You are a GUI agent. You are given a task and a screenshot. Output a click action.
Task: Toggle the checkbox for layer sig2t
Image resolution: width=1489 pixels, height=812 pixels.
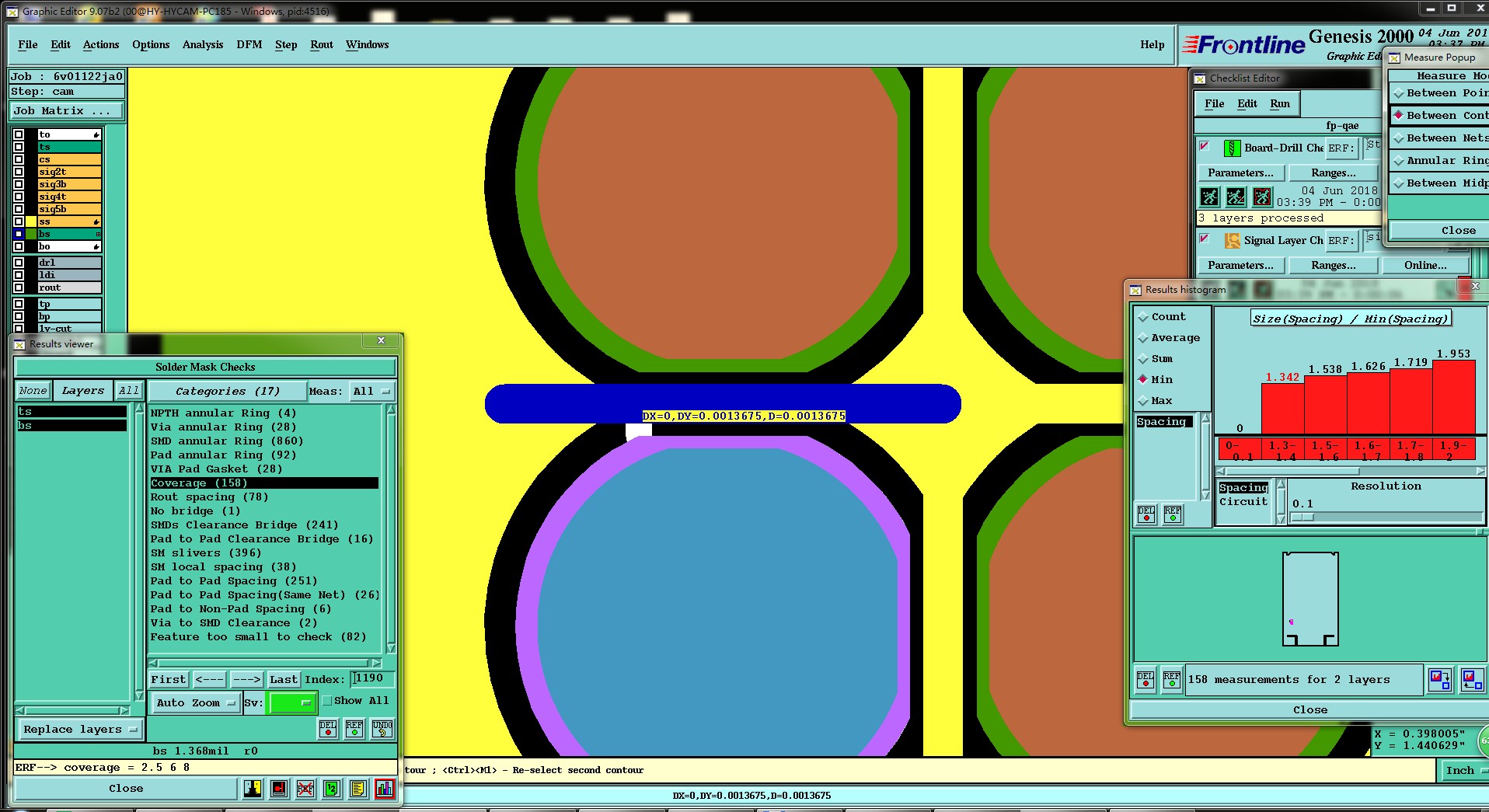(19, 172)
